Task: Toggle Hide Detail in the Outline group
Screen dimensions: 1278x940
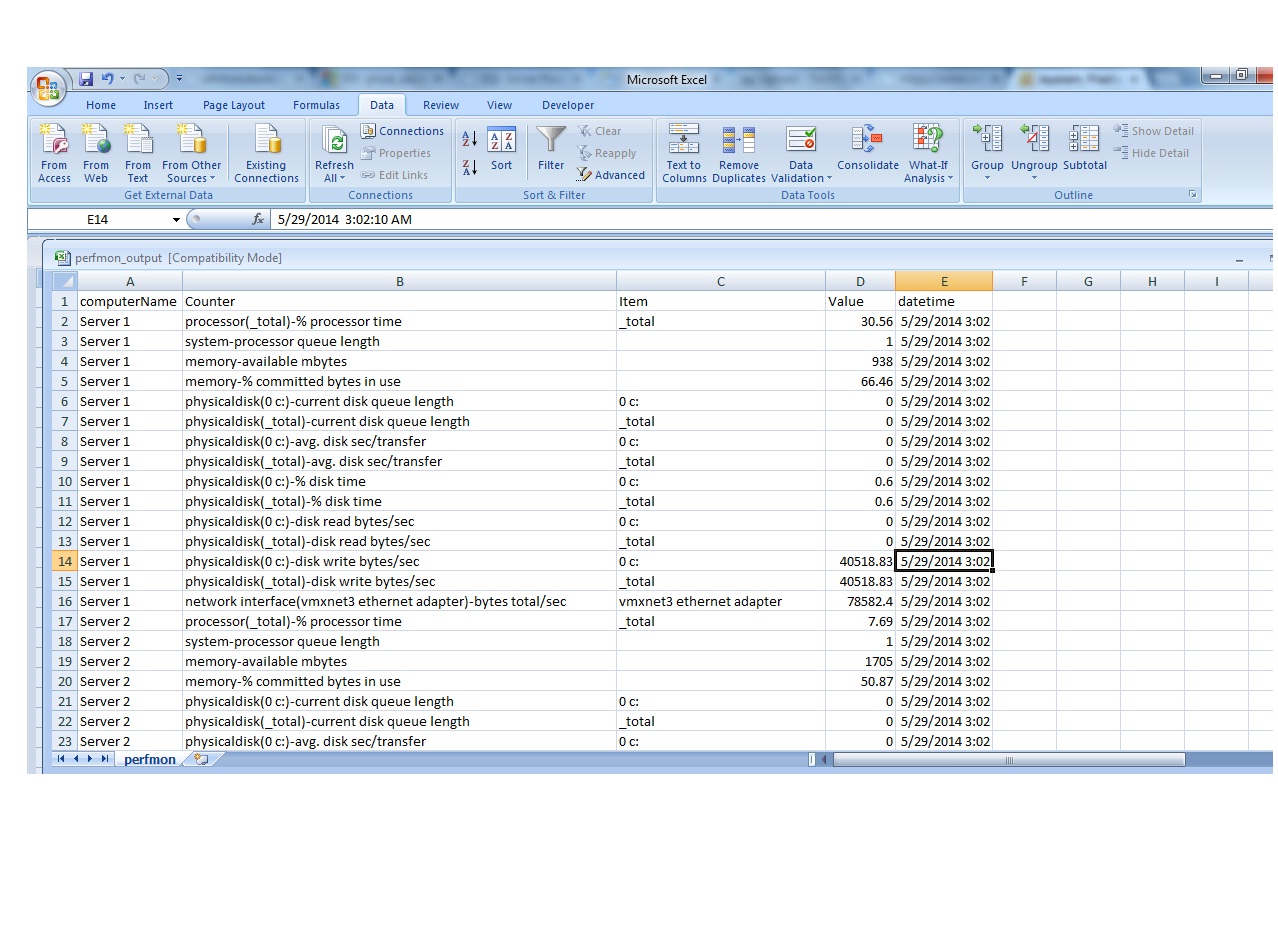Action: (1151, 152)
